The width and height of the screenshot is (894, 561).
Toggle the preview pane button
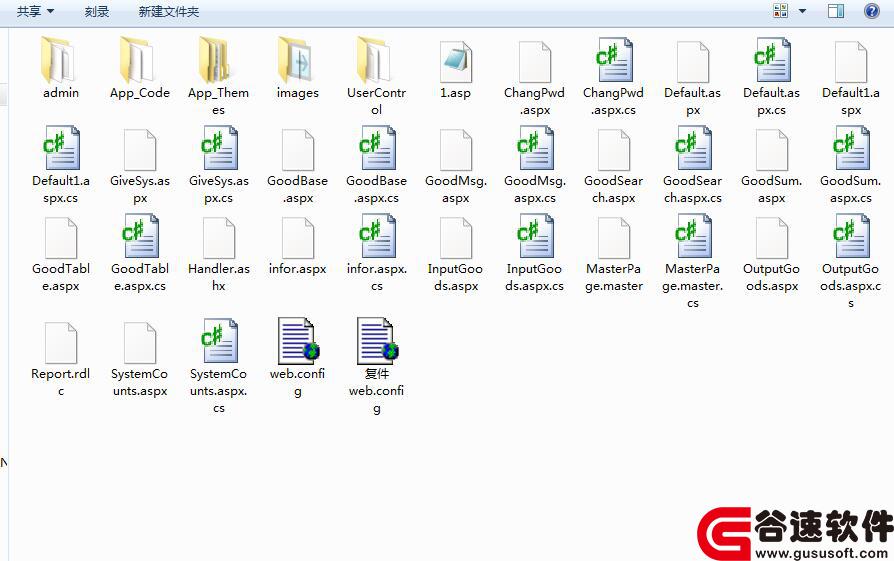coord(836,11)
